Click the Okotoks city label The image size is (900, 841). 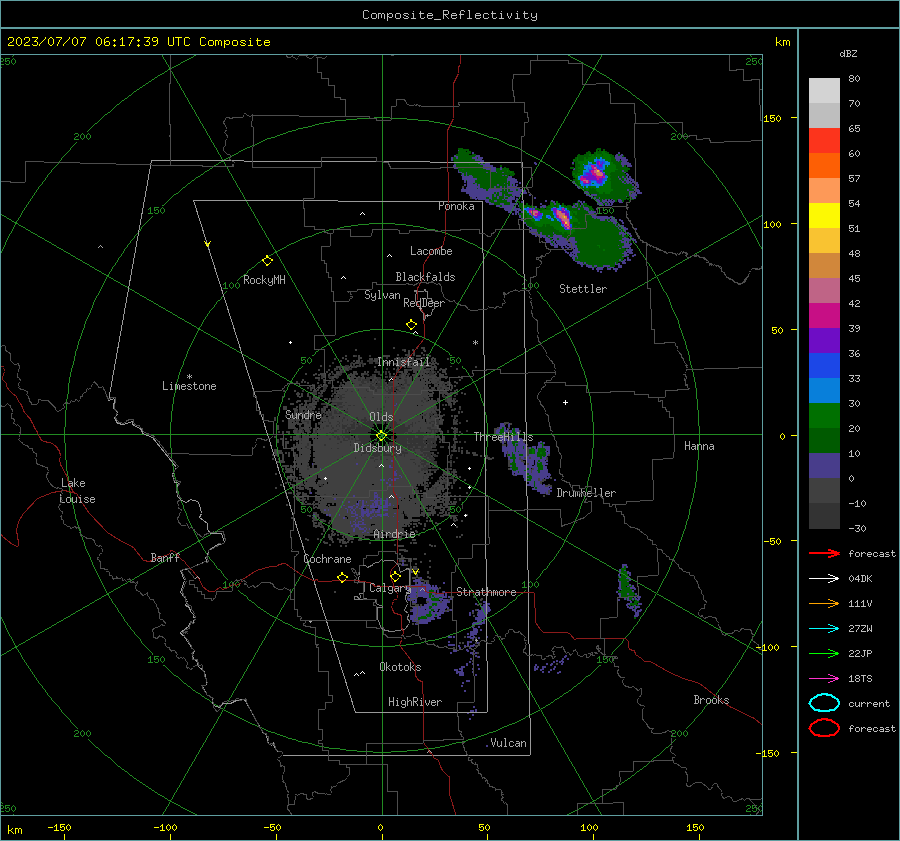coord(400,667)
